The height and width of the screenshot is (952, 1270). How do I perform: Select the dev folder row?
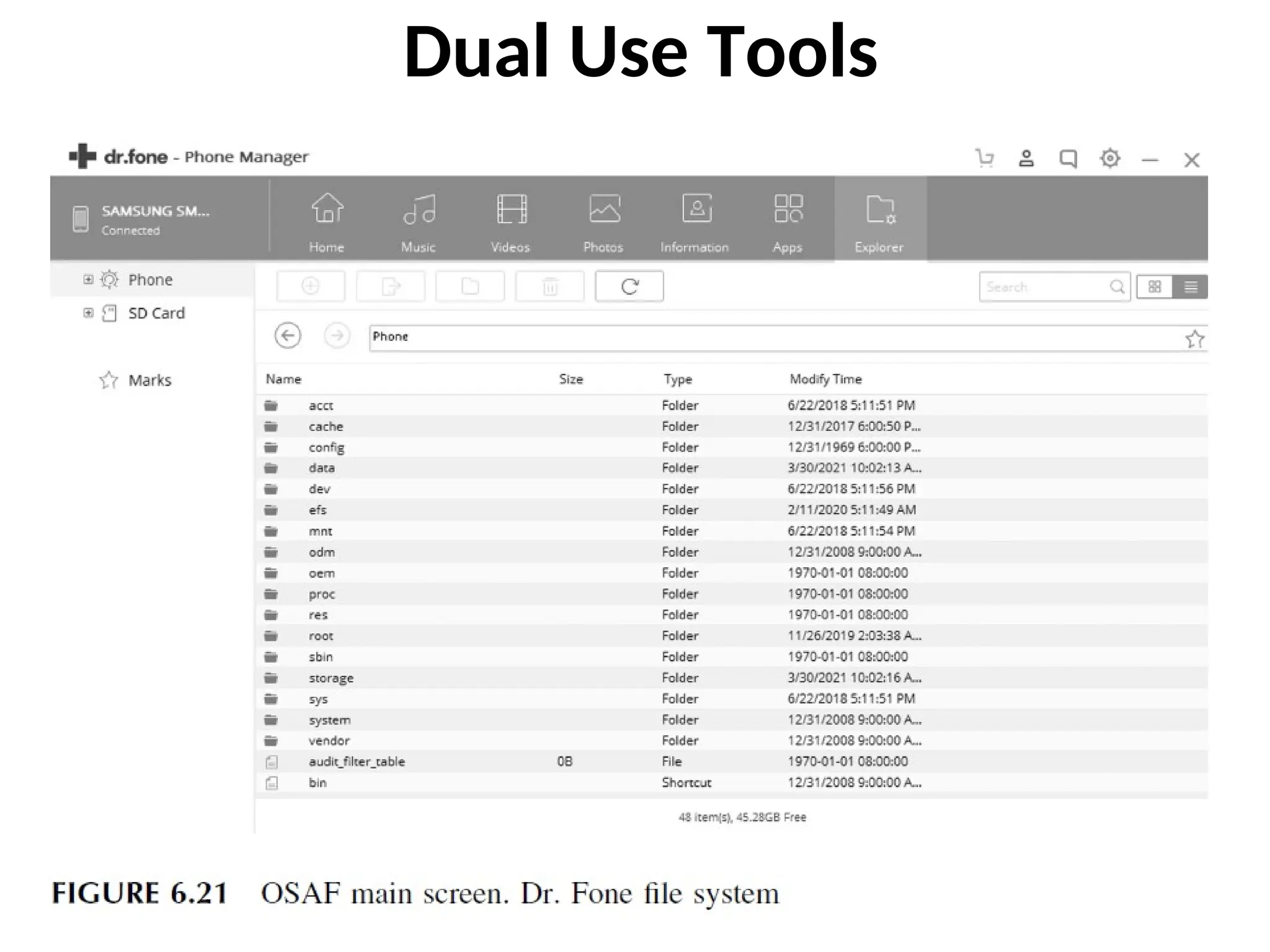click(732, 489)
